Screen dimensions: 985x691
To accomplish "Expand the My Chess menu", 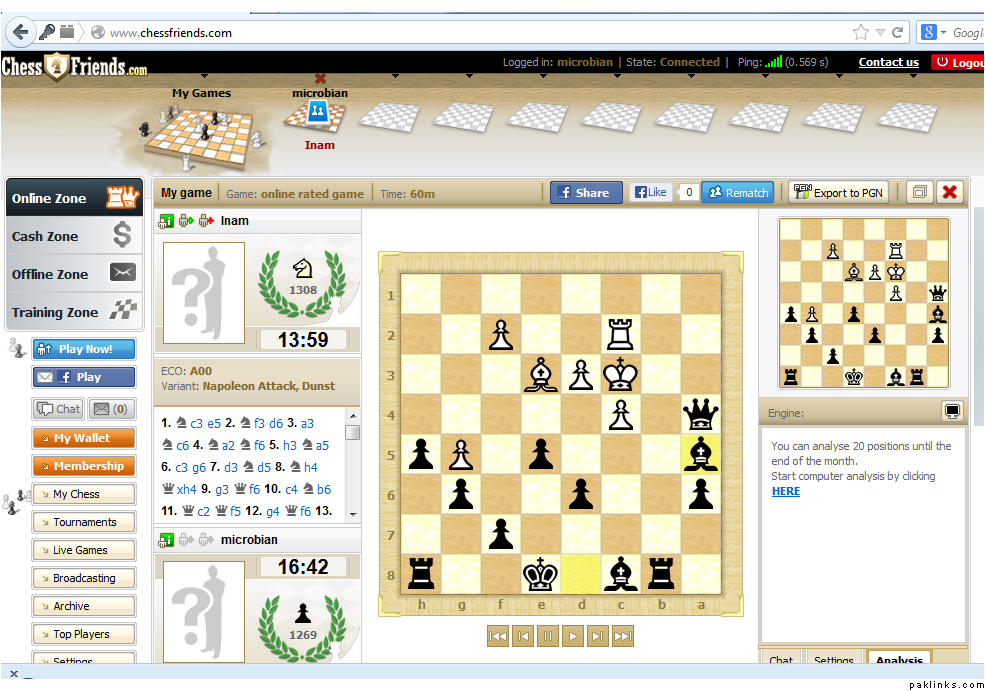I will [x=84, y=494].
